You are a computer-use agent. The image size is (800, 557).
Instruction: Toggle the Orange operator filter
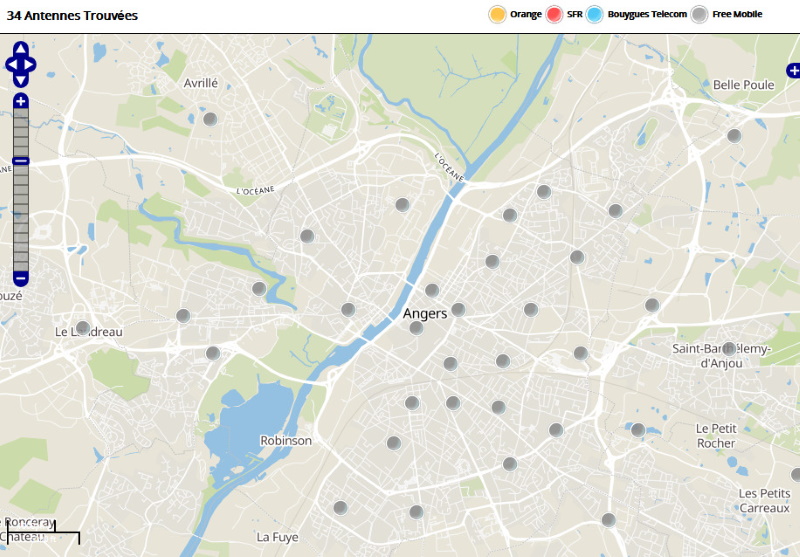(497, 14)
